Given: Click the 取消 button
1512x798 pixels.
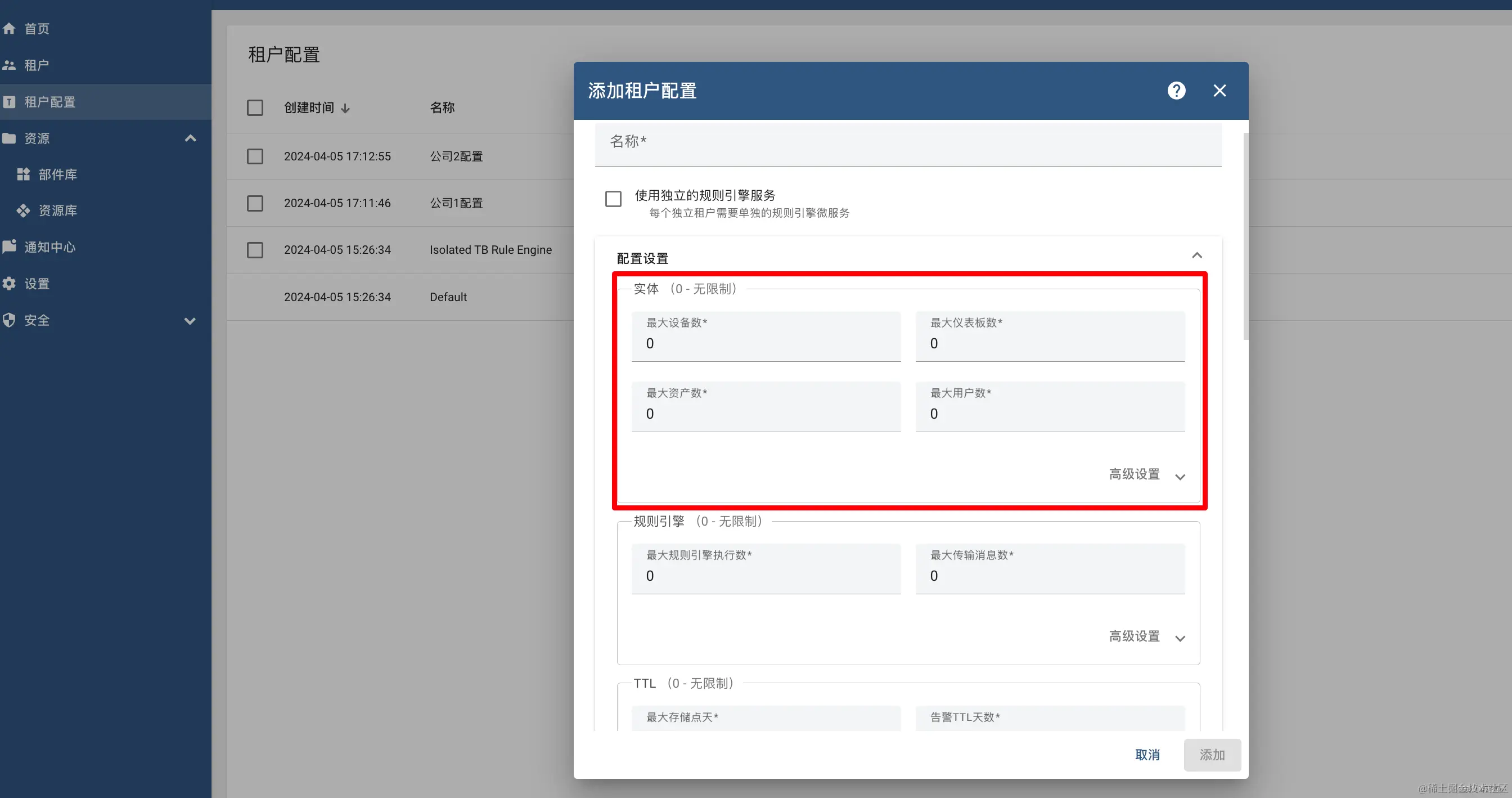Looking at the screenshot, I should point(1147,755).
